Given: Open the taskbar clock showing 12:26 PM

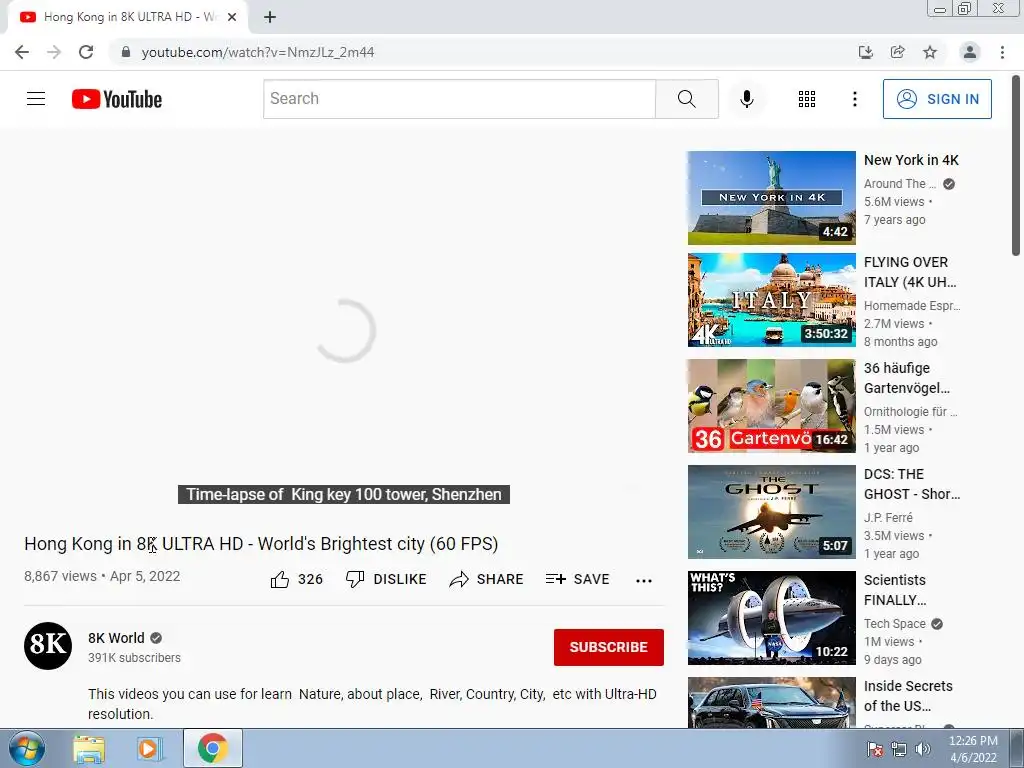Looking at the screenshot, I should click(x=973, y=749).
